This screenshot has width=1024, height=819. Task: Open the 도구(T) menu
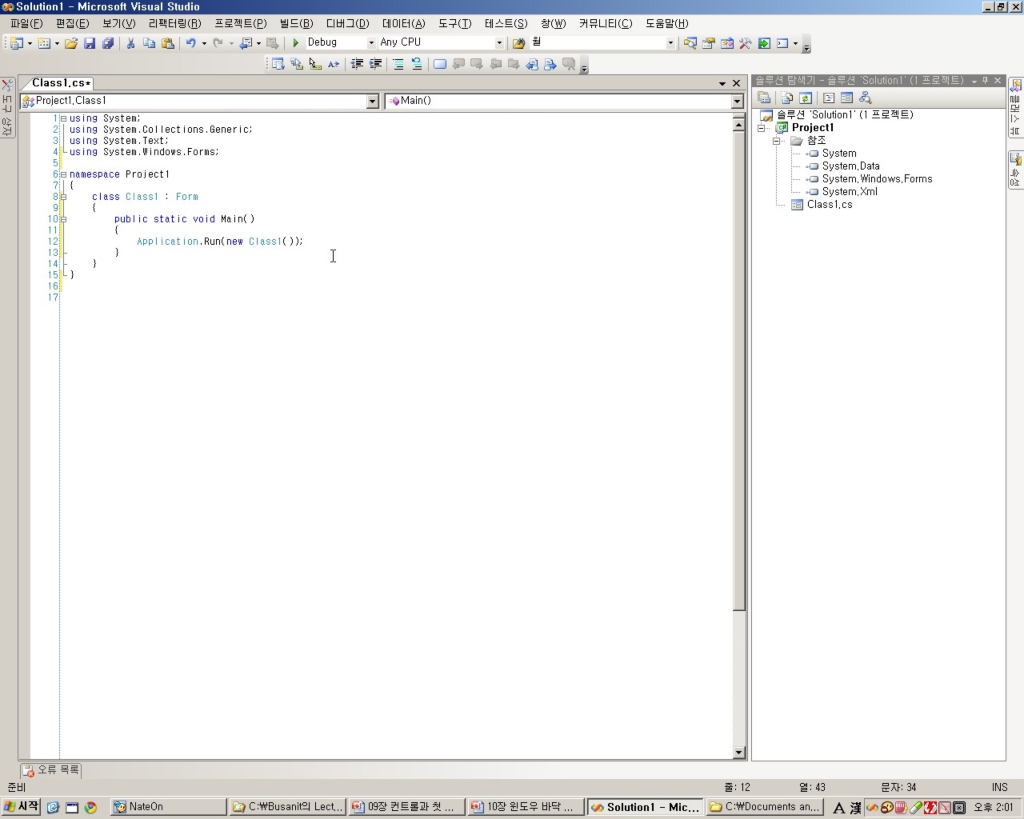(455, 24)
